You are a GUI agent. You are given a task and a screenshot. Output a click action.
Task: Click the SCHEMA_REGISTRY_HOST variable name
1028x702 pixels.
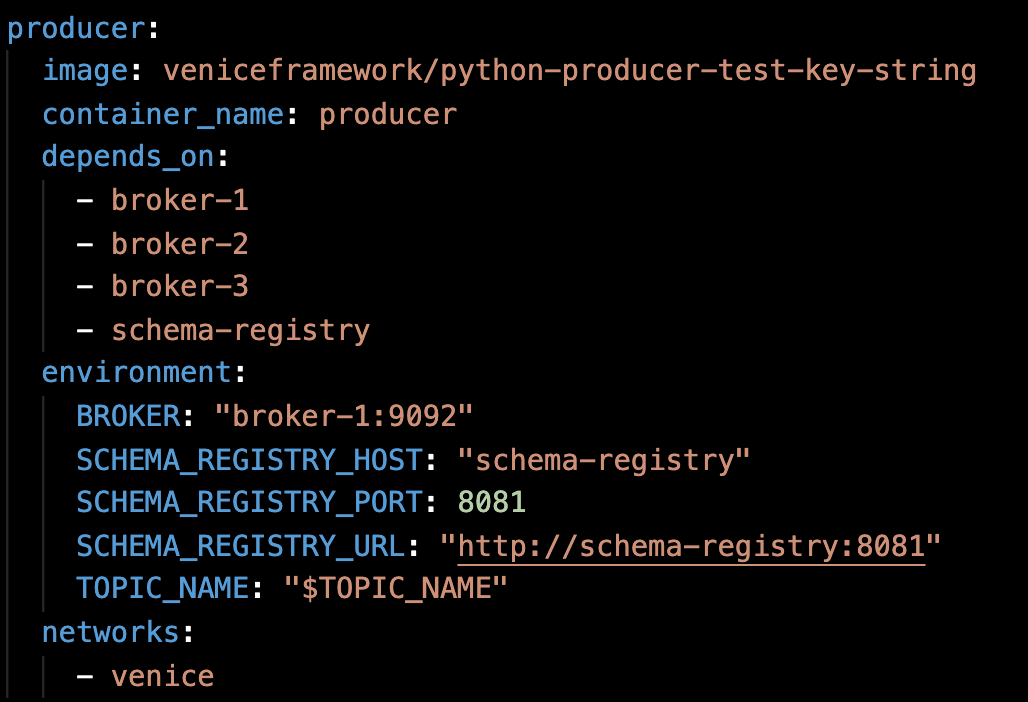pos(249,460)
